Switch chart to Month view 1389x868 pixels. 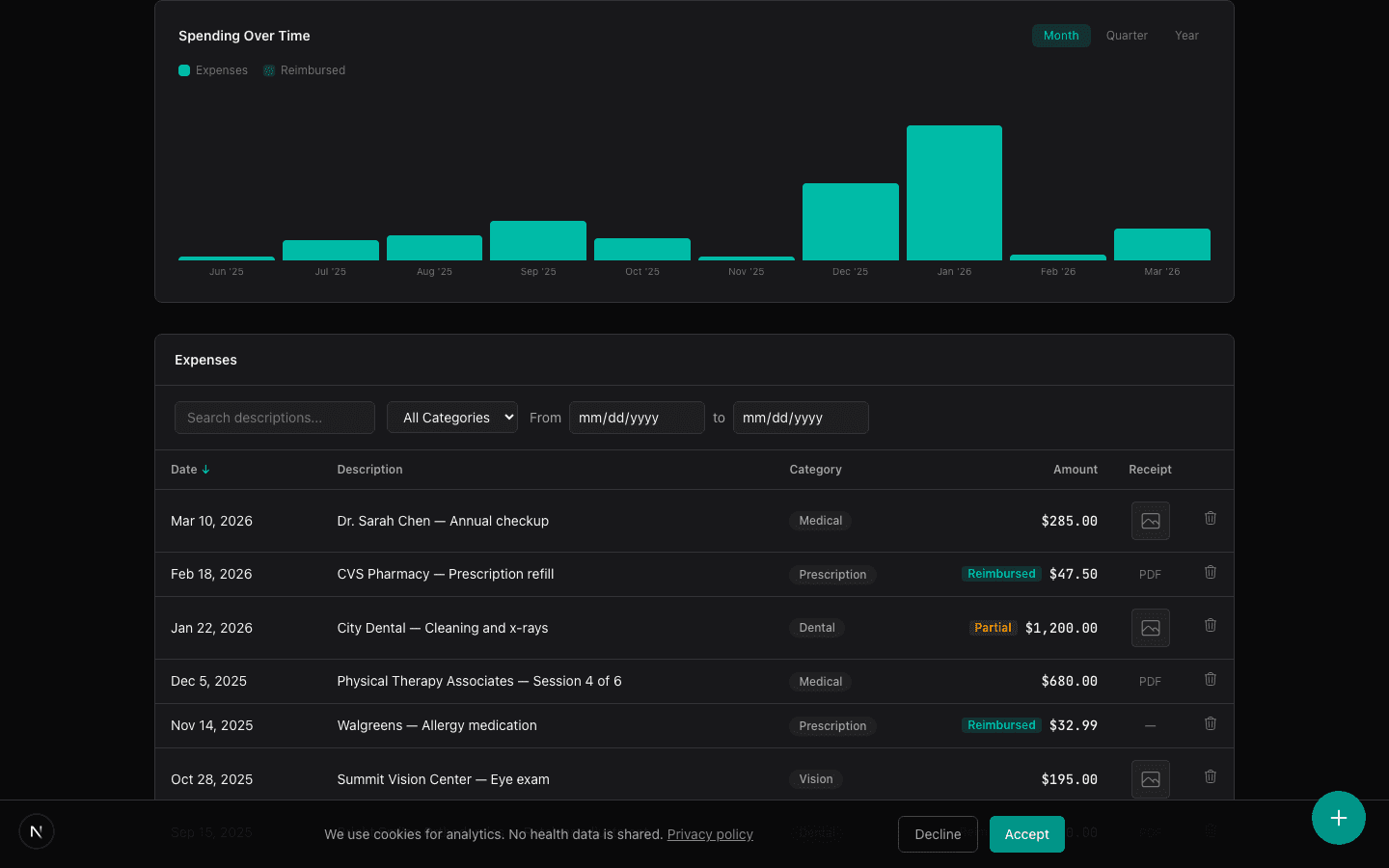1061,36
